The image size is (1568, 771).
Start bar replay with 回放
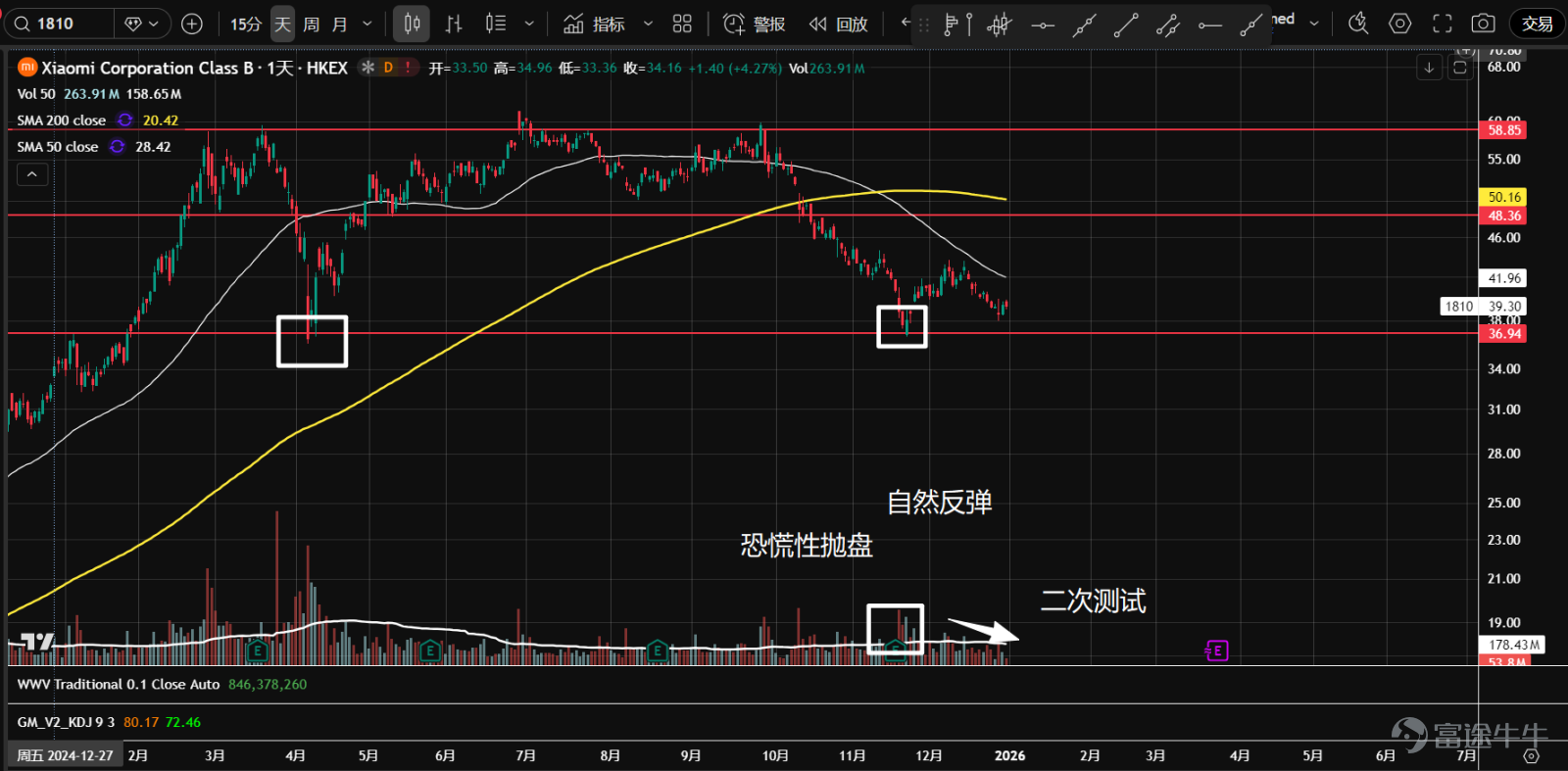[838, 24]
